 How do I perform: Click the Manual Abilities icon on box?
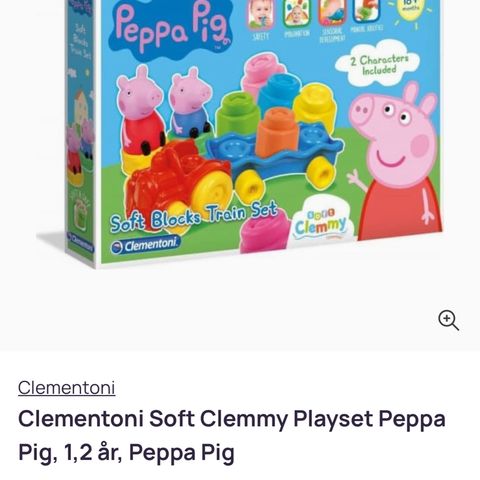[366, 11]
